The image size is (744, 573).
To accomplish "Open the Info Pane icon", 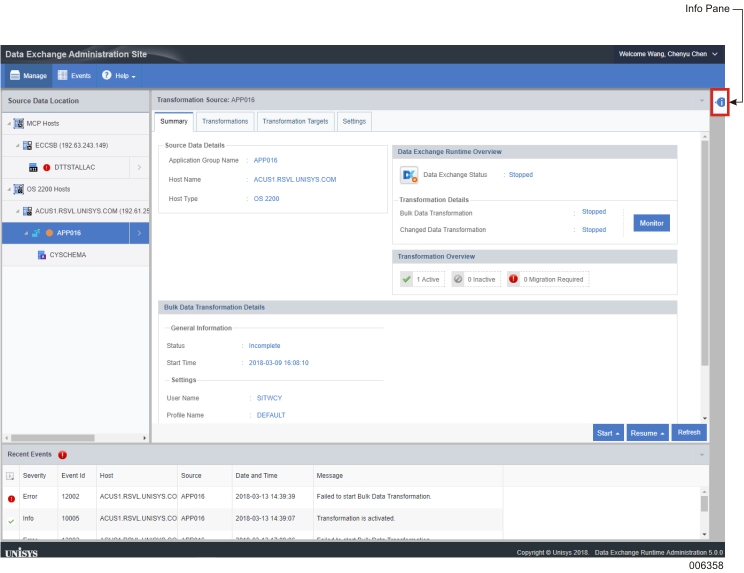I will (x=720, y=101).
